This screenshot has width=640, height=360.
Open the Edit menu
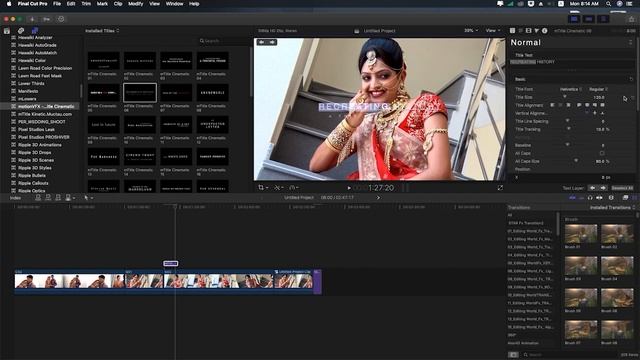pos(71,4)
